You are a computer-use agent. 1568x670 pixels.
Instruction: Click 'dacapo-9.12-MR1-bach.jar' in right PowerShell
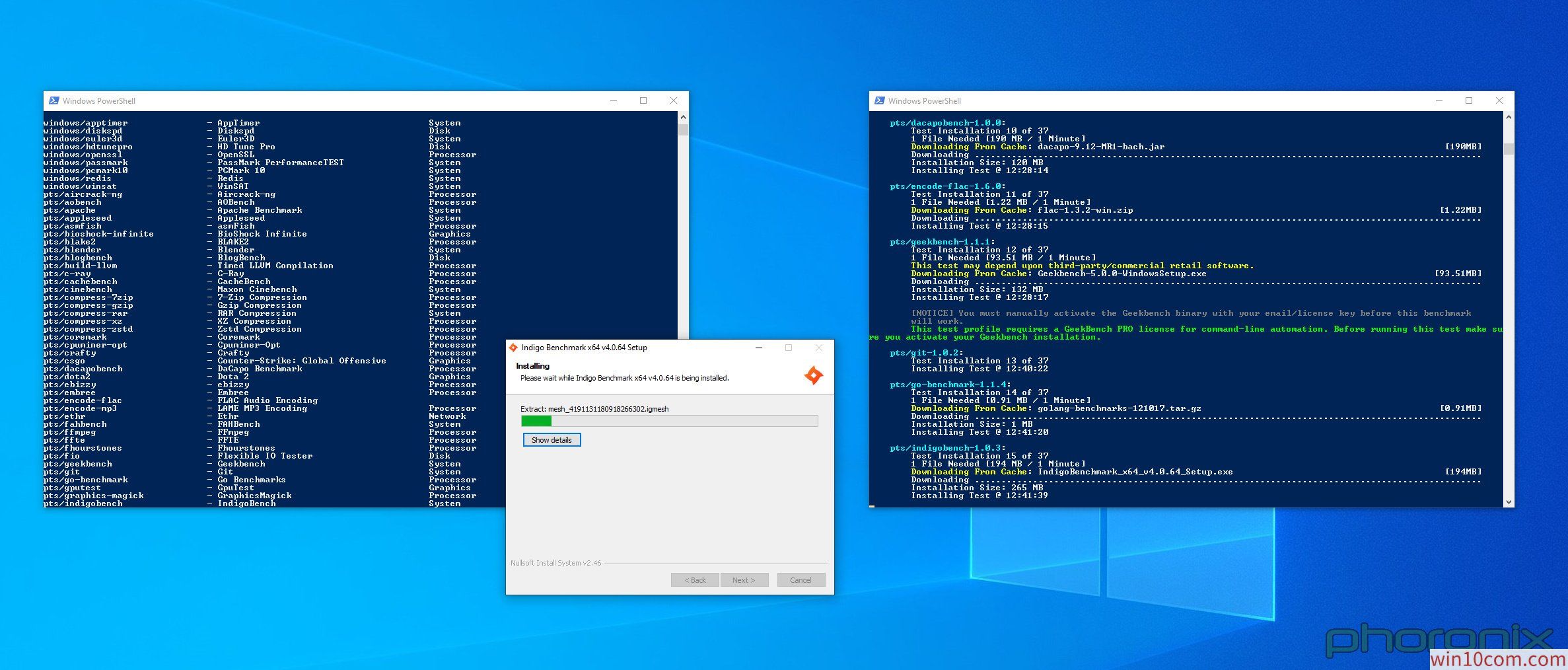click(1101, 147)
